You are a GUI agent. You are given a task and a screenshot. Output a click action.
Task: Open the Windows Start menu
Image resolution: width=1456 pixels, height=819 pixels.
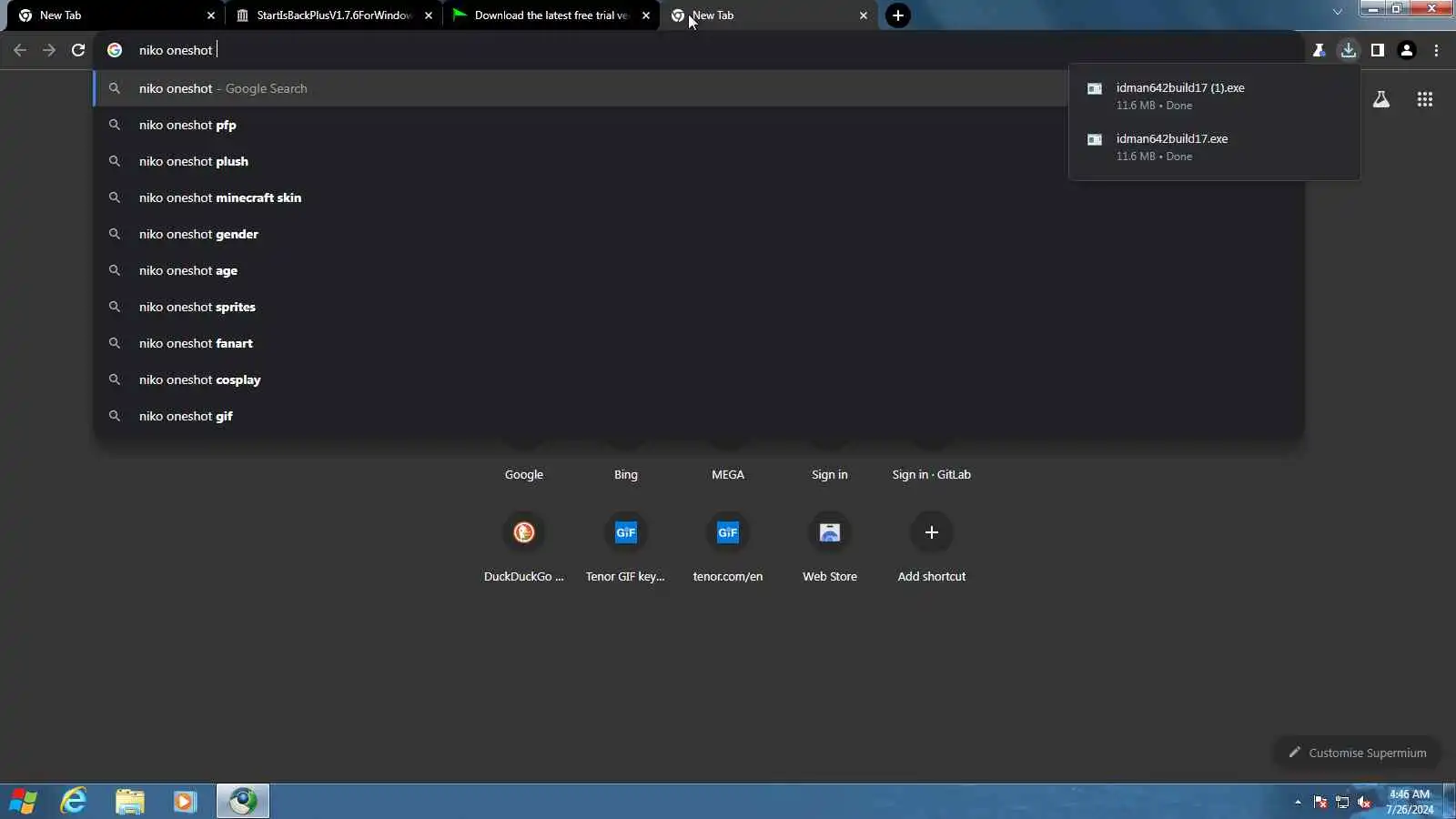[x=24, y=802]
